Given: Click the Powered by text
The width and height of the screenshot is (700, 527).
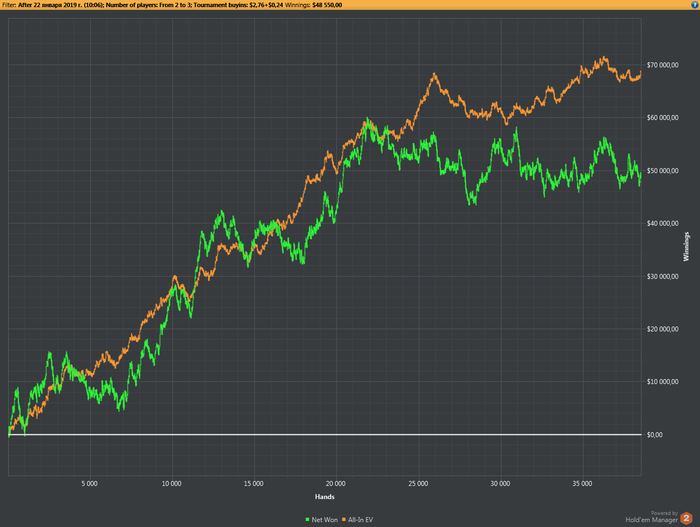Looking at the screenshot, I should 664,514.
